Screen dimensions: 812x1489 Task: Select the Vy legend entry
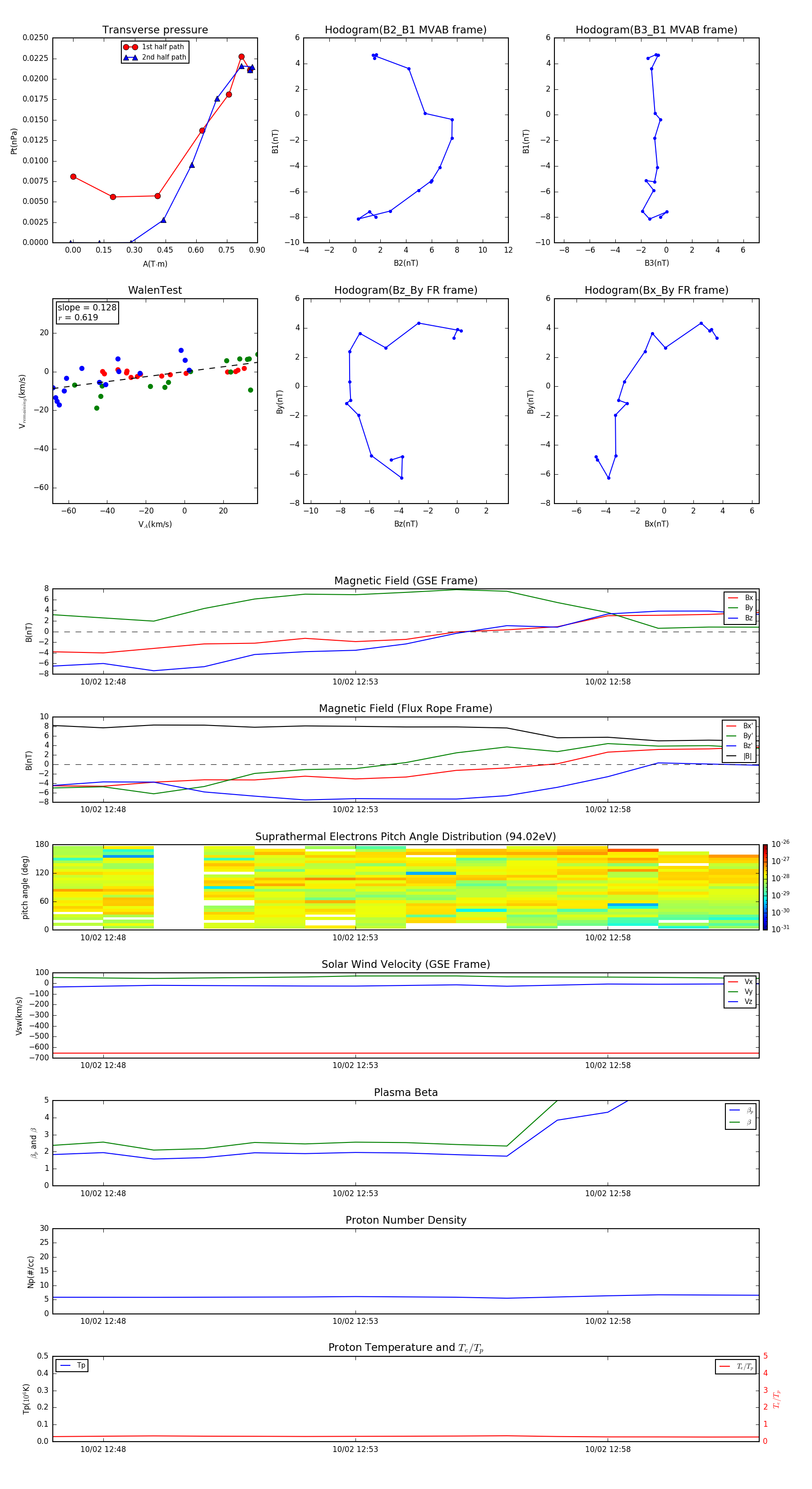pyautogui.click(x=740, y=991)
